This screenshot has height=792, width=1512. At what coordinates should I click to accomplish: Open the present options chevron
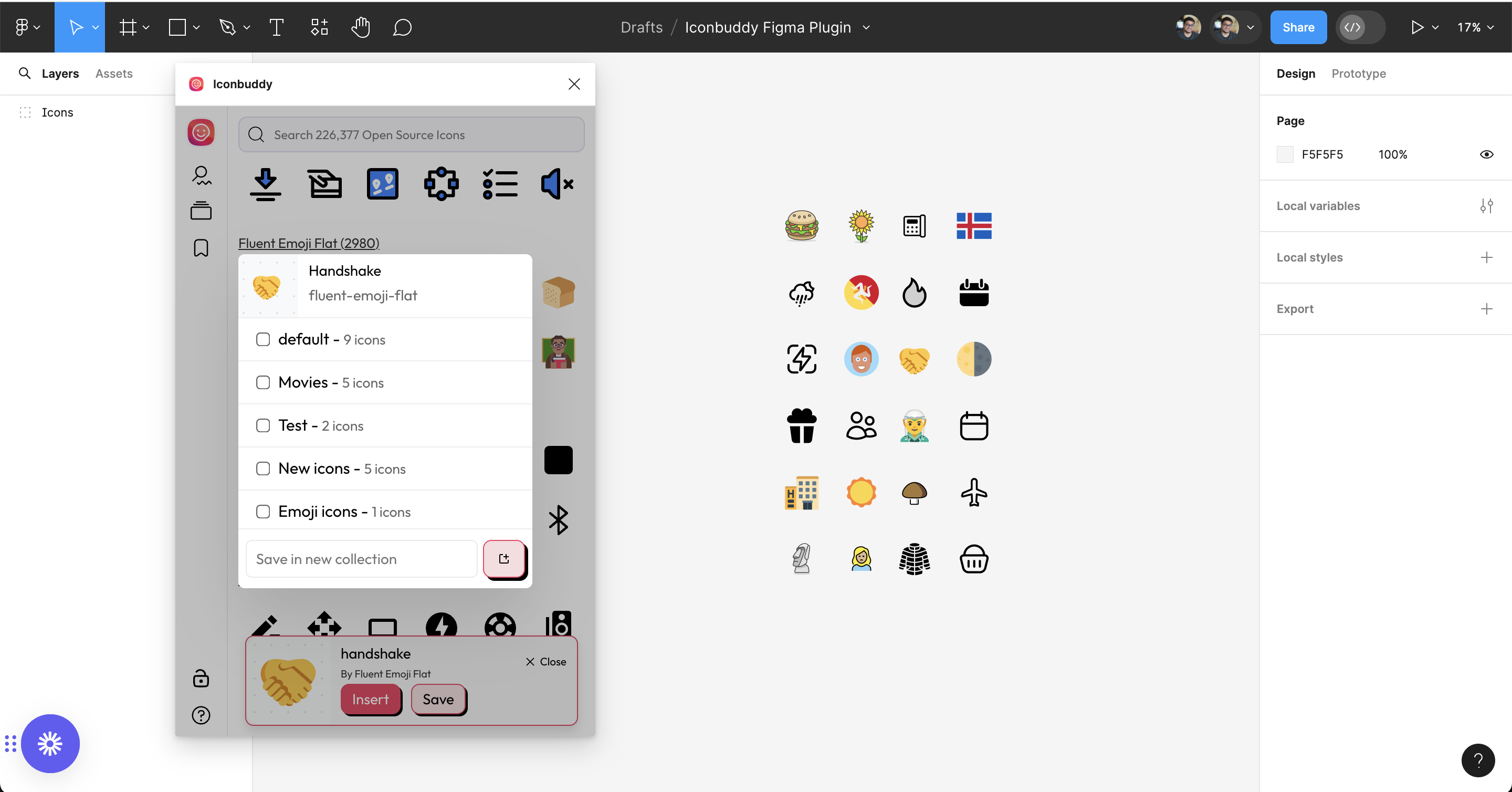(x=1435, y=28)
